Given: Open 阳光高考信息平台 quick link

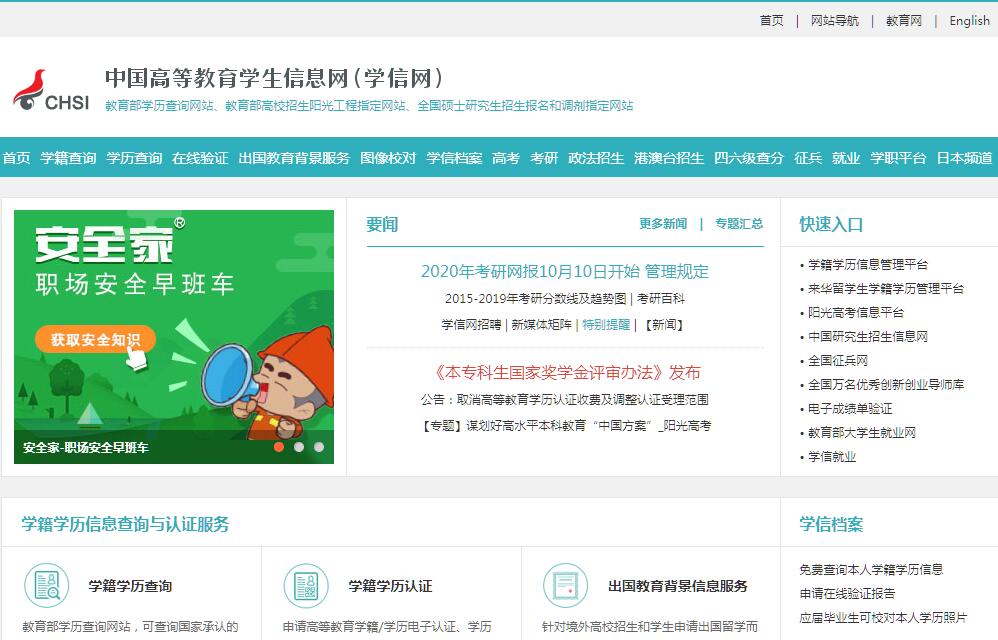Looking at the screenshot, I should [855, 312].
